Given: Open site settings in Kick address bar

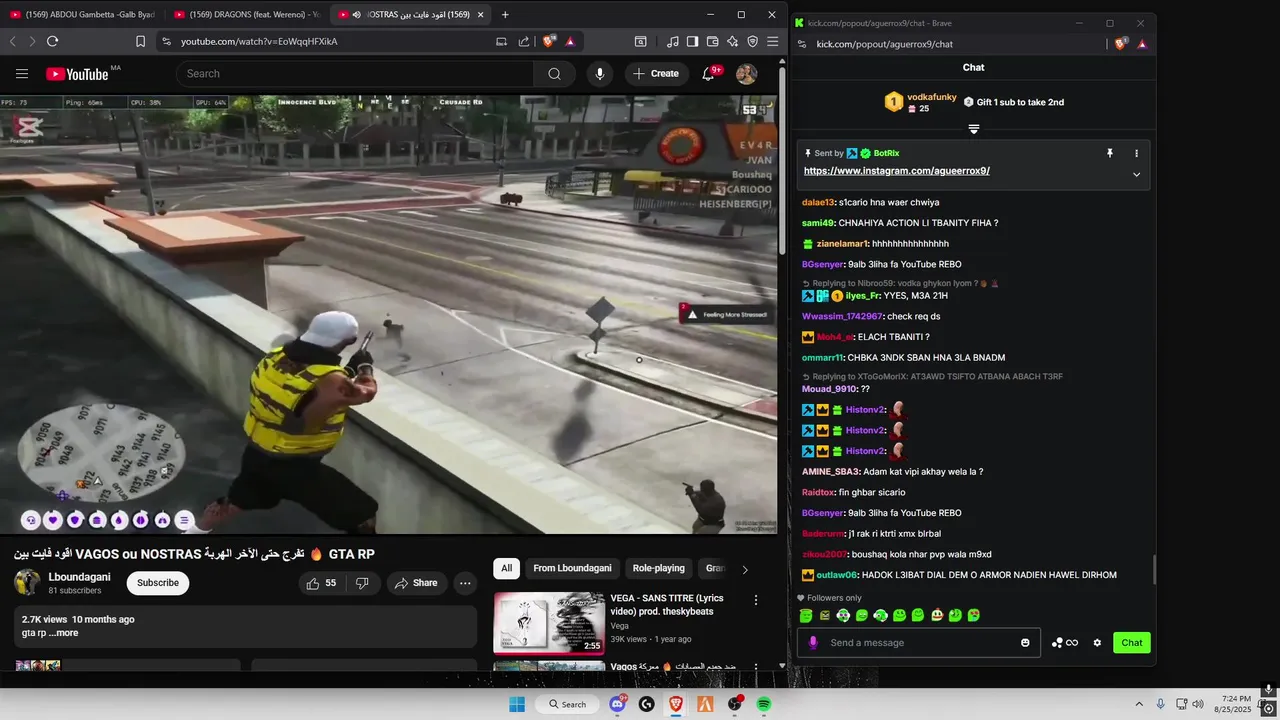Looking at the screenshot, I should click(803, 44).
